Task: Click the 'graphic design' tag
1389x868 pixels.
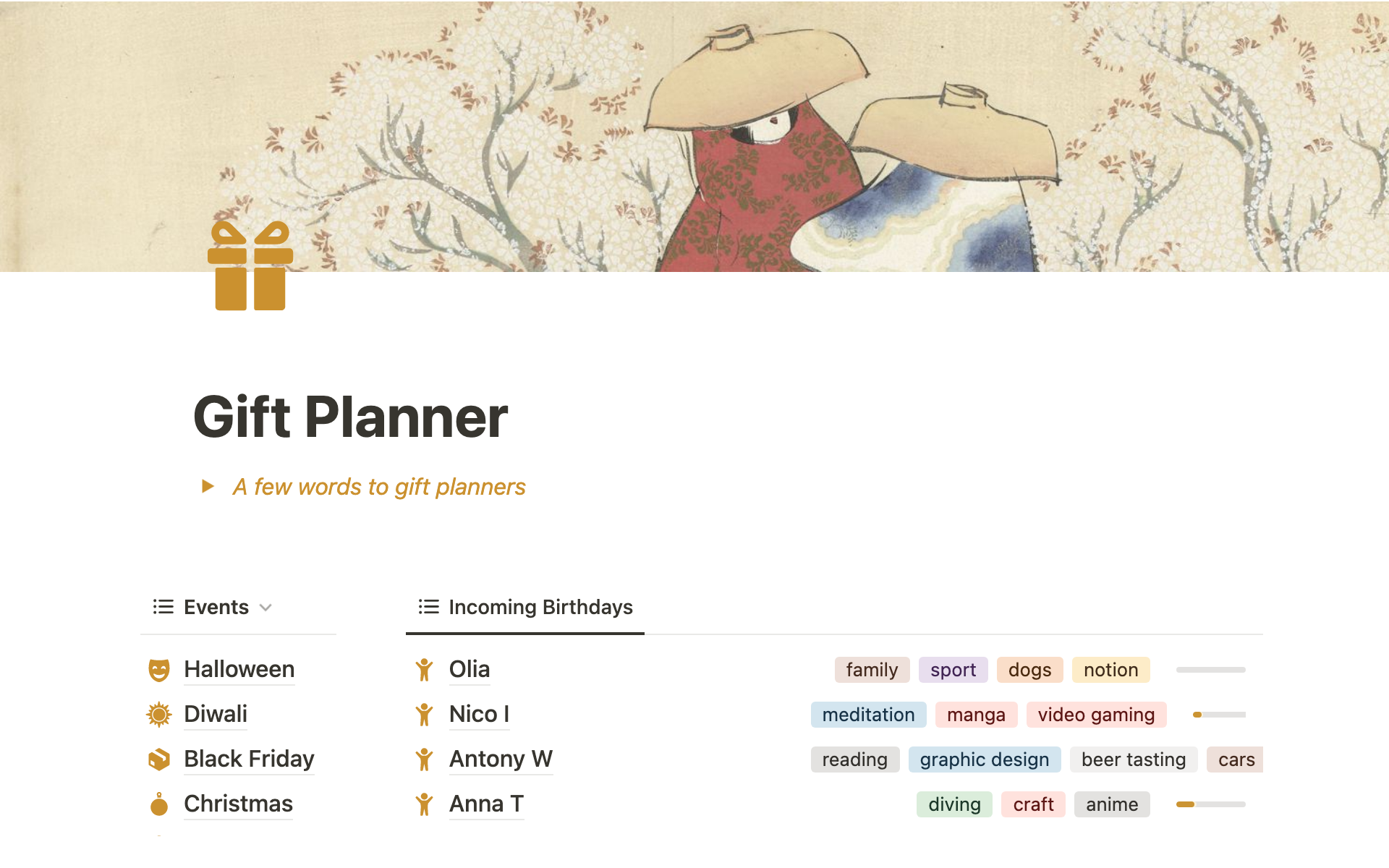Action: 984,759
